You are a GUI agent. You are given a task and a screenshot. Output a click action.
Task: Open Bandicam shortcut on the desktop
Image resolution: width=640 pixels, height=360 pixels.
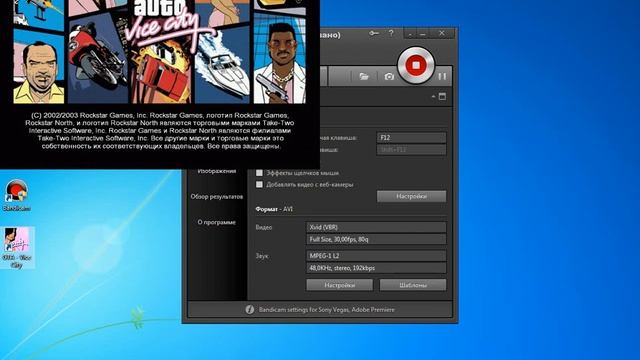[x=17, y=195]
